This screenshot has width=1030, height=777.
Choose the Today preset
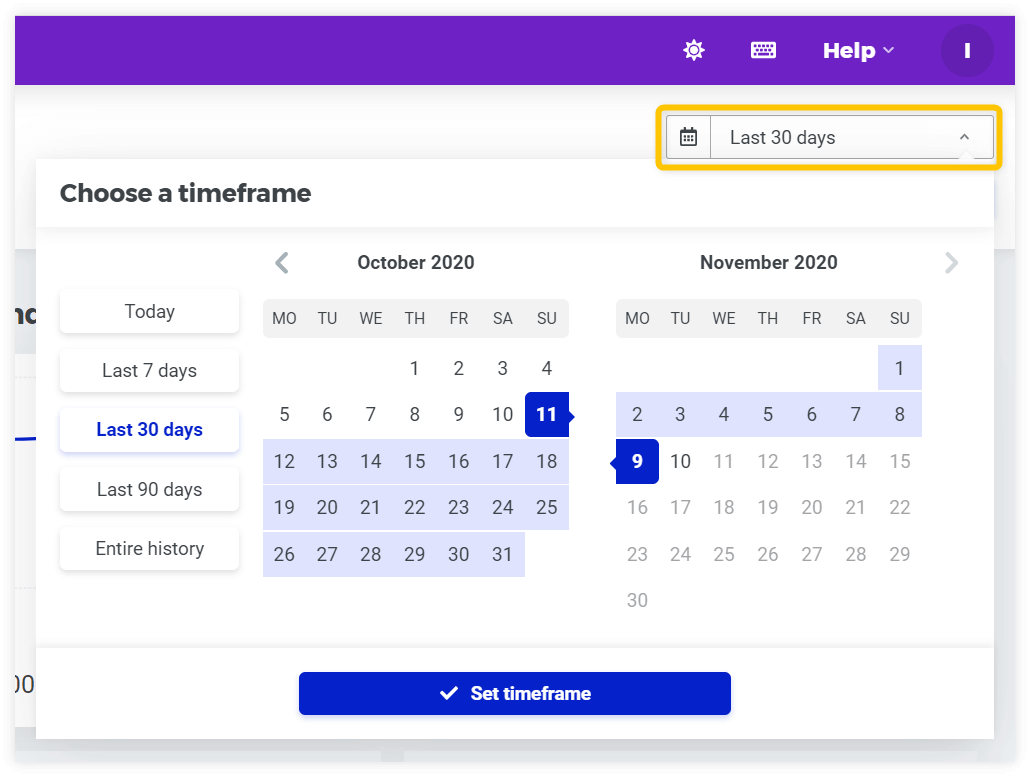(149, 311)
